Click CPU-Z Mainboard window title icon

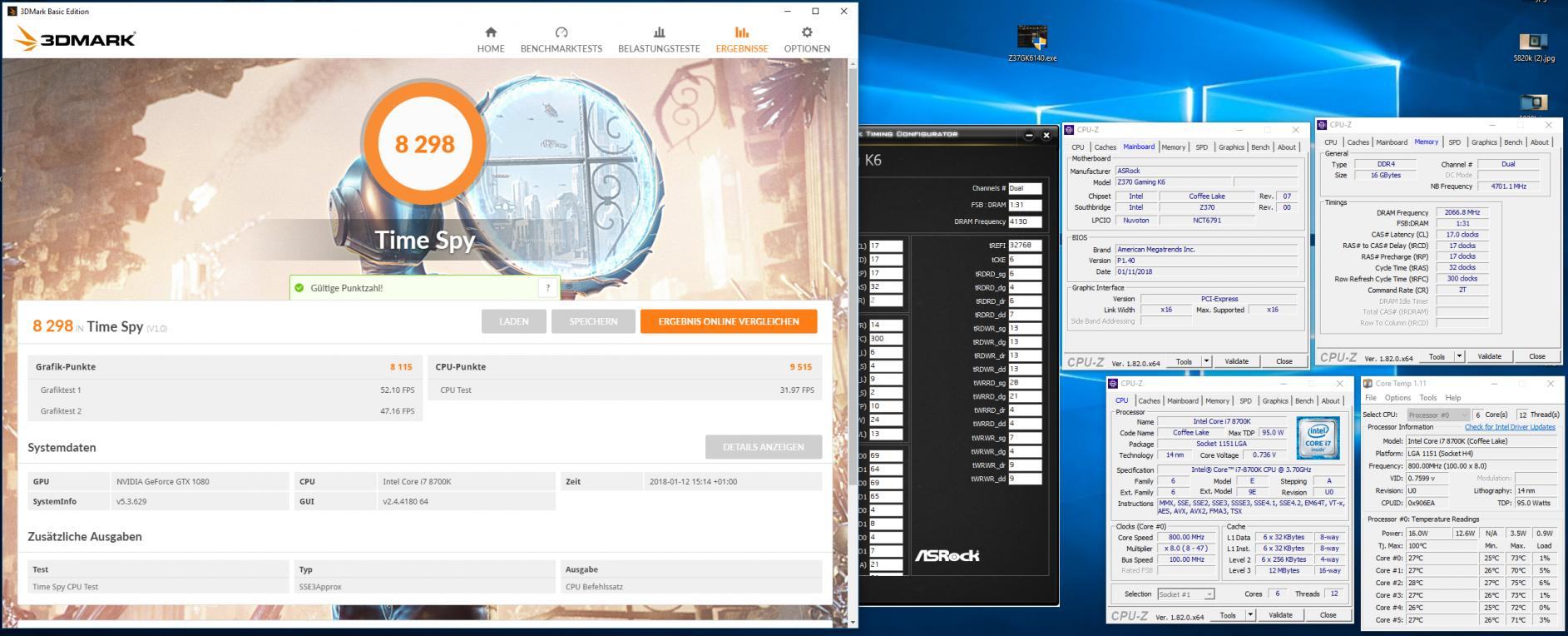[x=1070, y=130]
